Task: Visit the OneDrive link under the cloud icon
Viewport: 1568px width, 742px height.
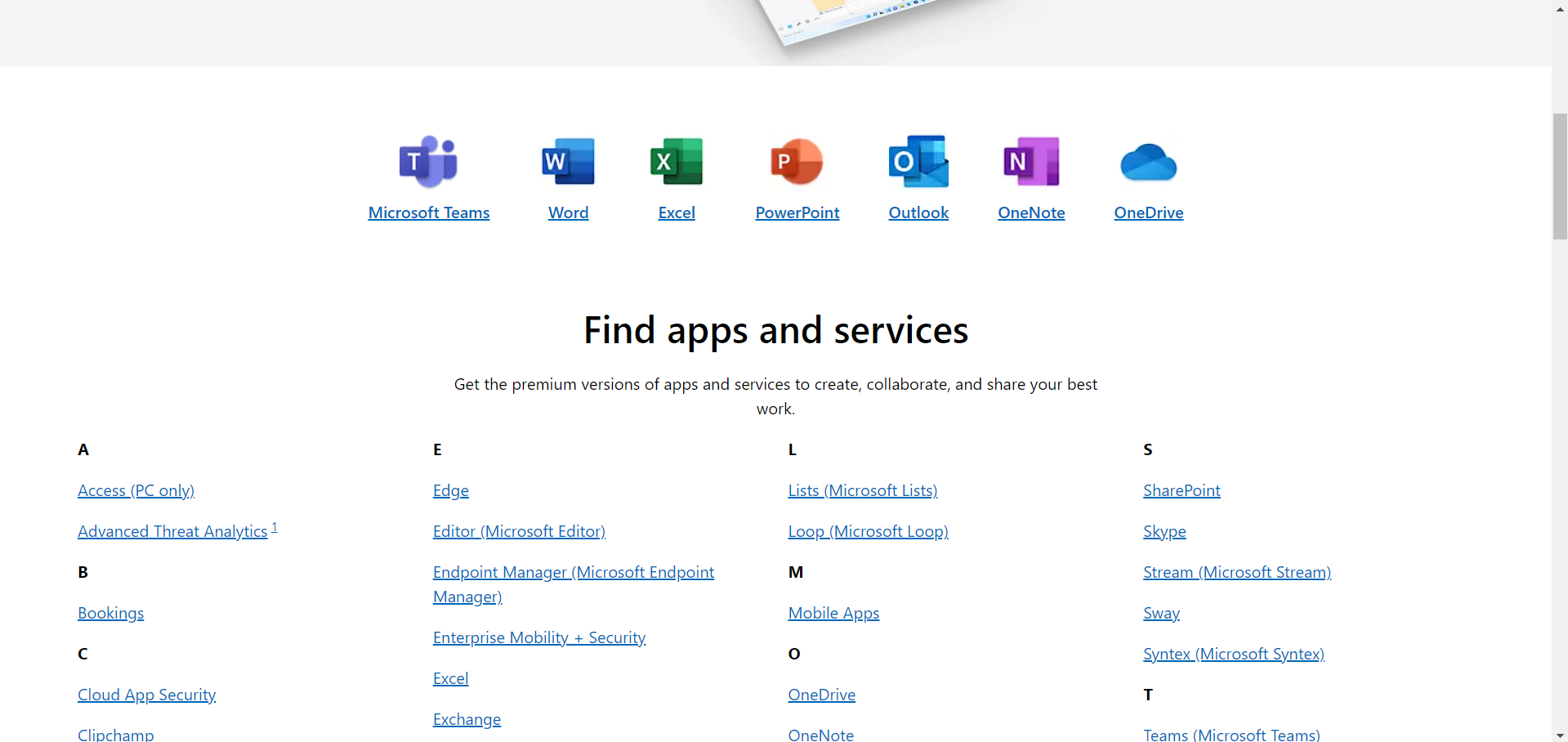Action: coord(1149,213)
